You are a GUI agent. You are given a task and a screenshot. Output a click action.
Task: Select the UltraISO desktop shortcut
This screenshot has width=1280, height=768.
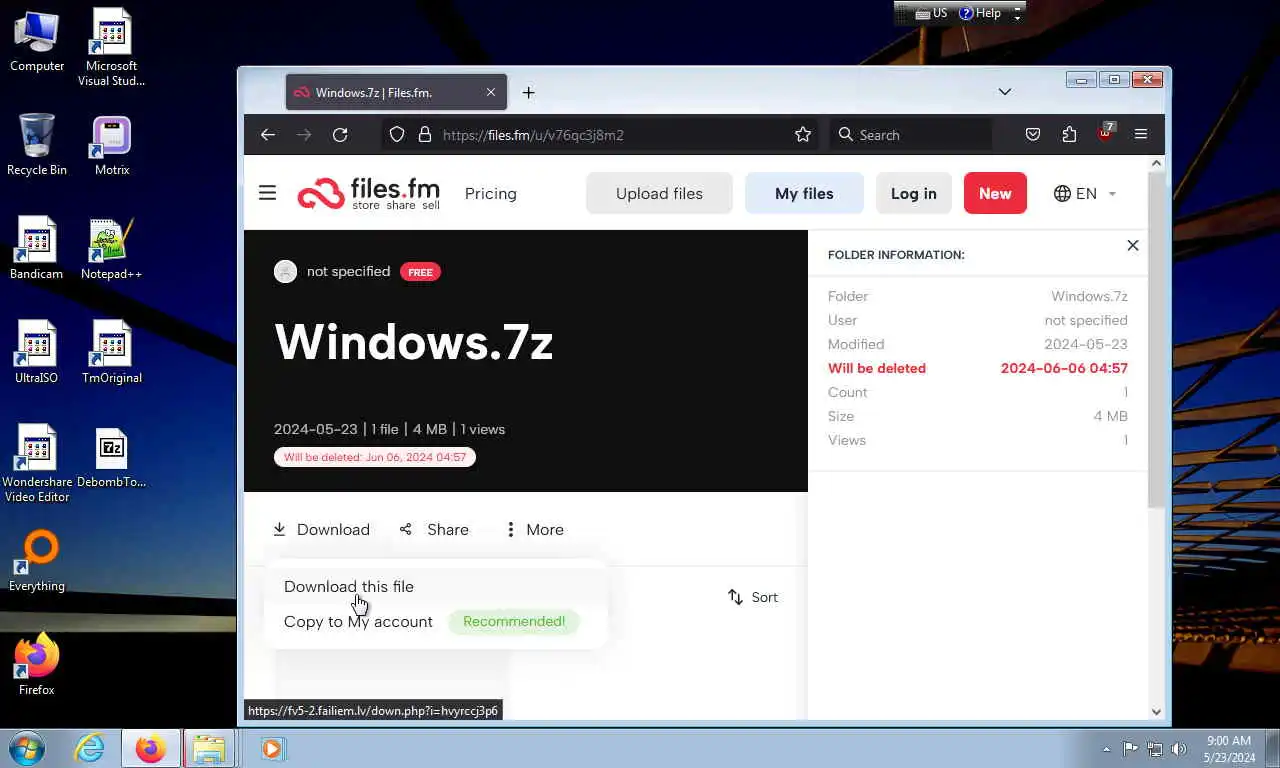tap(37, 353)
